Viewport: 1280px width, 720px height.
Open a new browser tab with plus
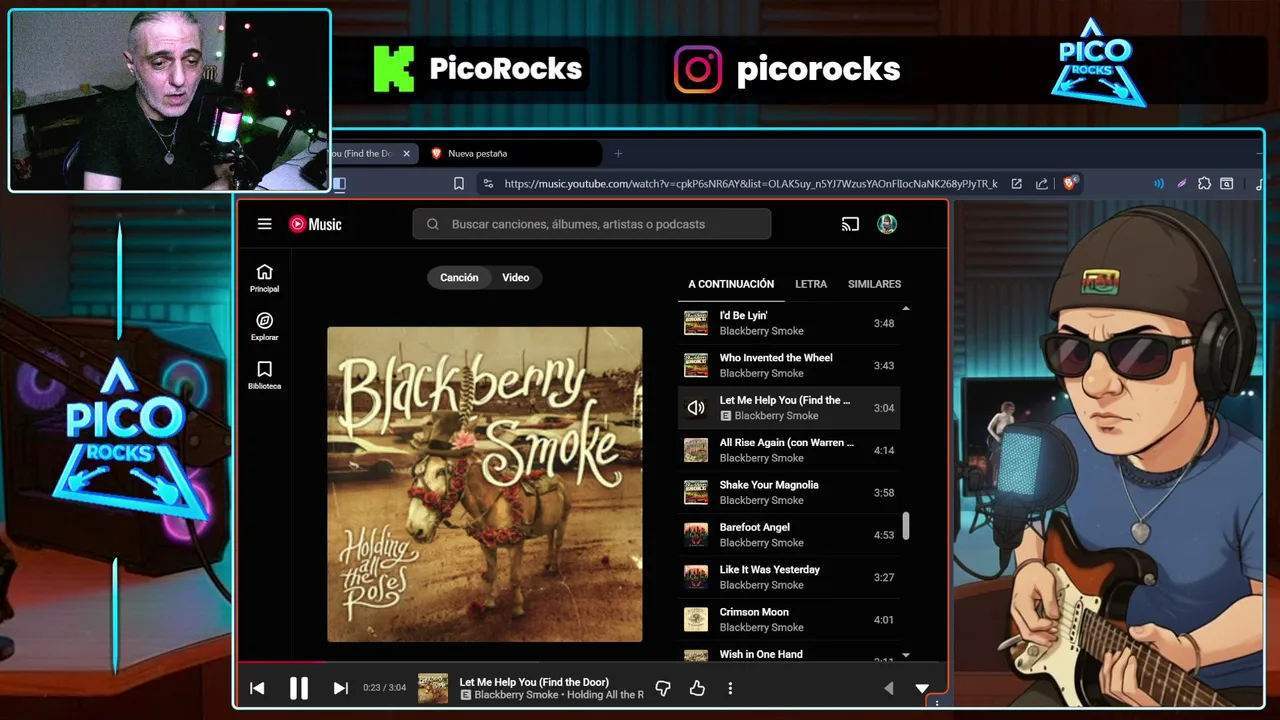click(618, 154)
